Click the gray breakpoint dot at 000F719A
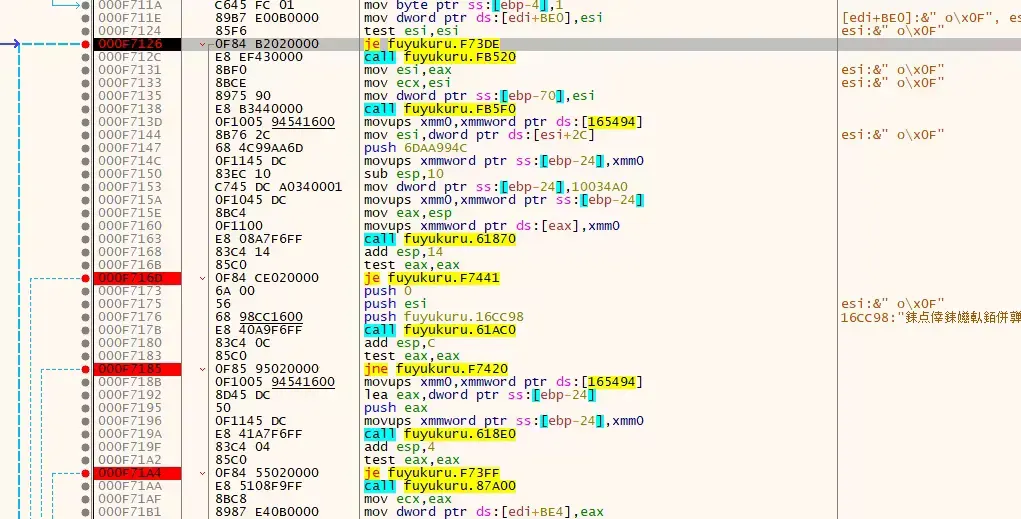This screenshot has height=519, width=1021. point(85,434)
